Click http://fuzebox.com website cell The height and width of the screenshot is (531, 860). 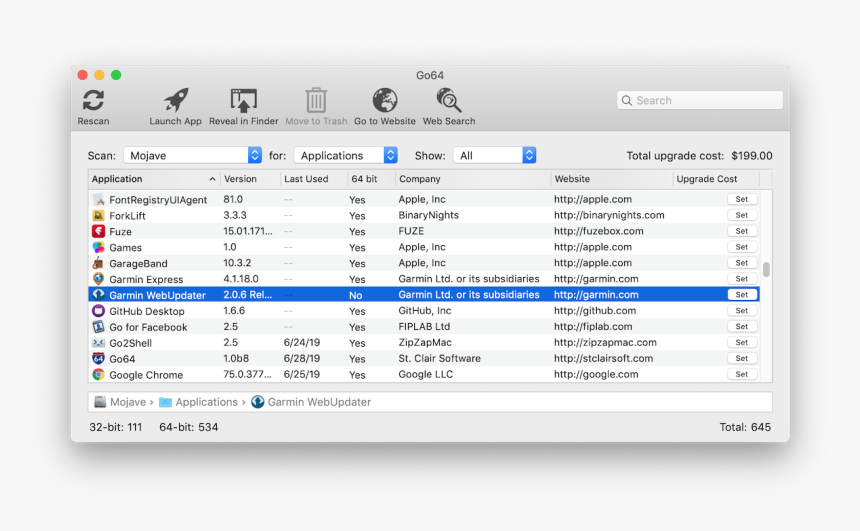(x=598, y=231)
